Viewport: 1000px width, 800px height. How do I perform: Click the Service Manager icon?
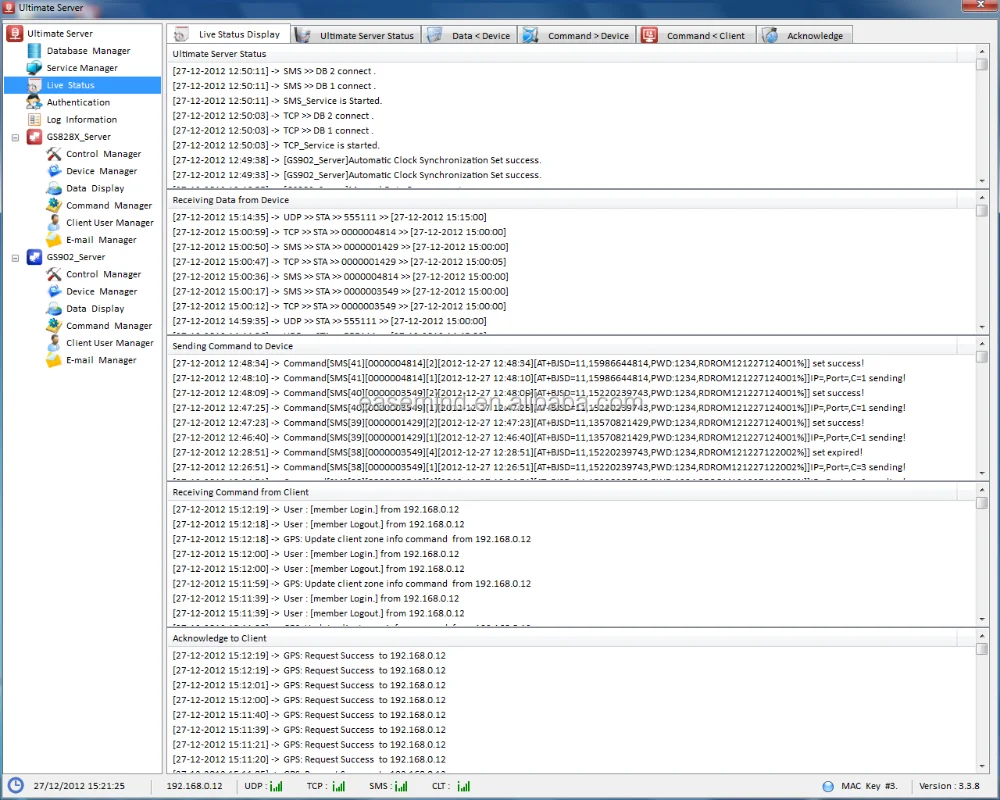click(35, 68)
